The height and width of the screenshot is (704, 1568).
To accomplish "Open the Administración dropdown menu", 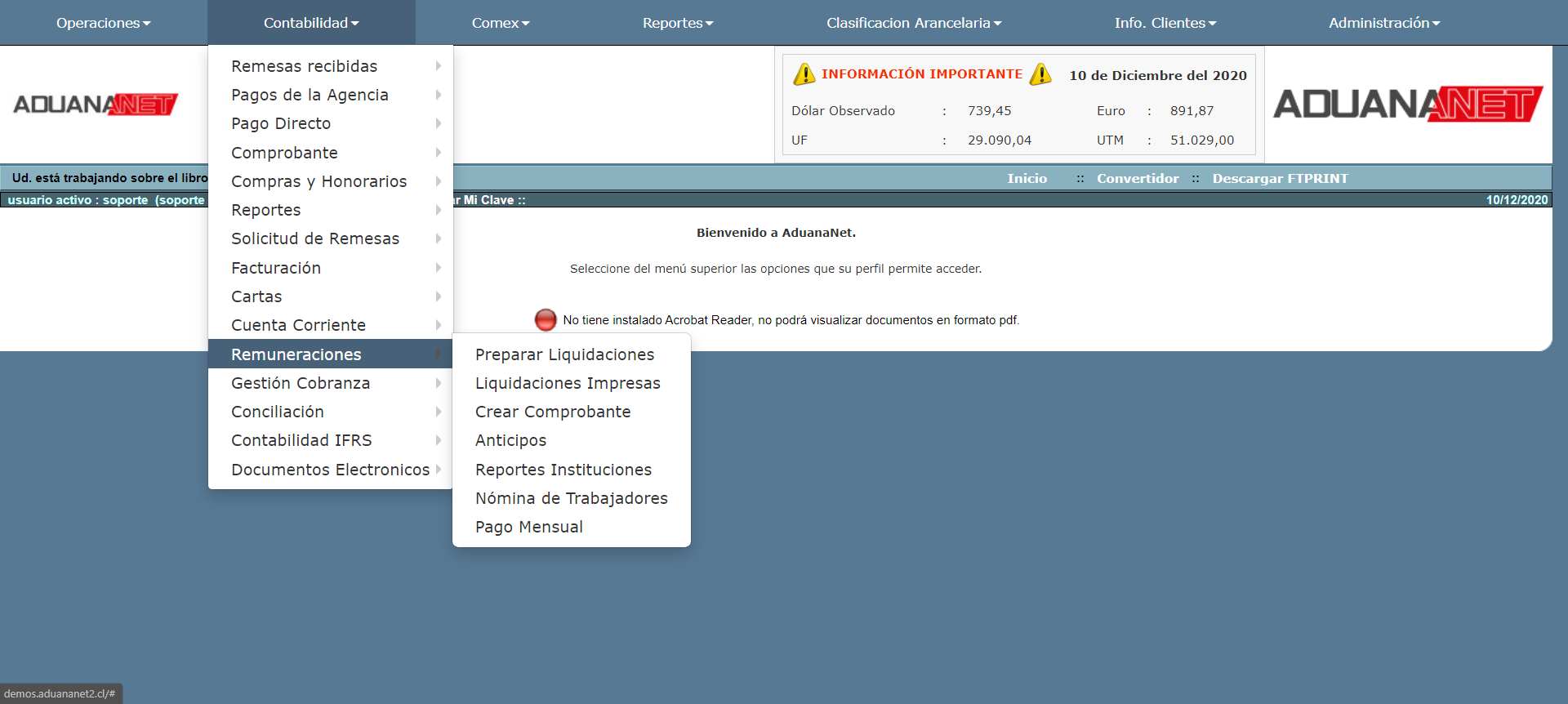I will [1383, 23].
